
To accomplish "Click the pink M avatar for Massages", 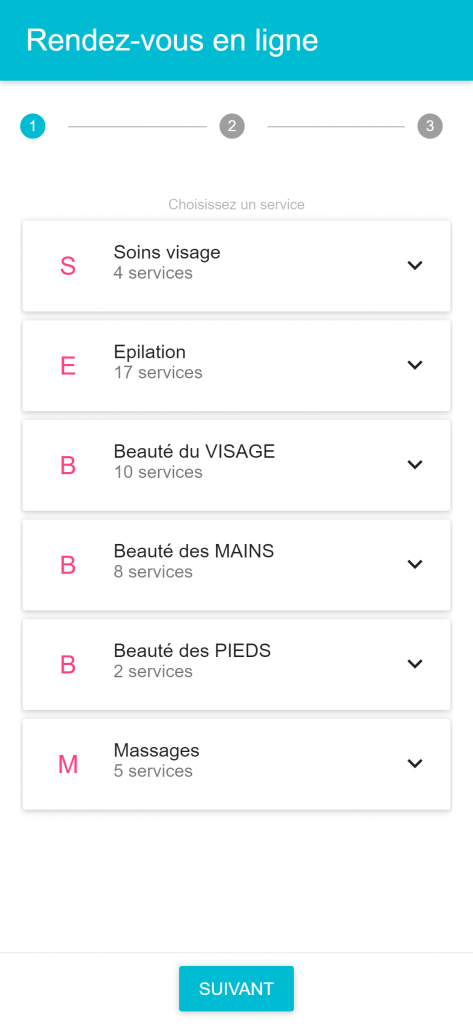I will tap(68, 765).
